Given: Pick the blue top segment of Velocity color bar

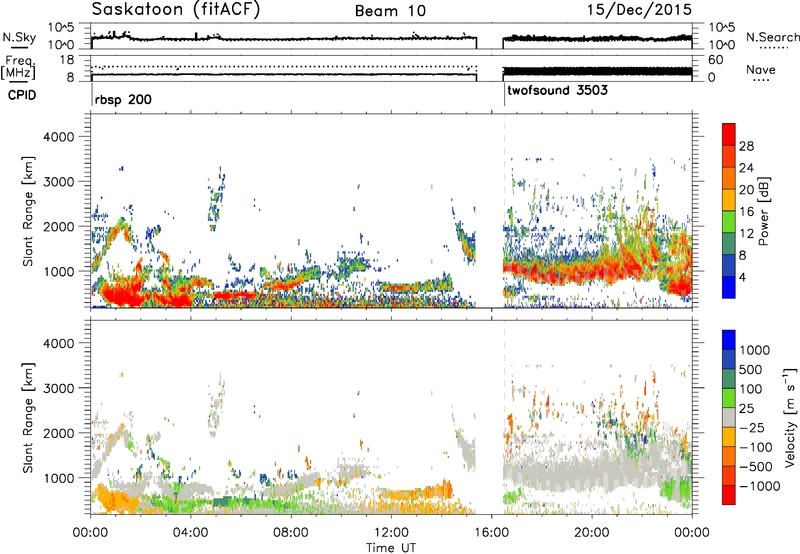Looking at the screenshot, I should [729, 339].
